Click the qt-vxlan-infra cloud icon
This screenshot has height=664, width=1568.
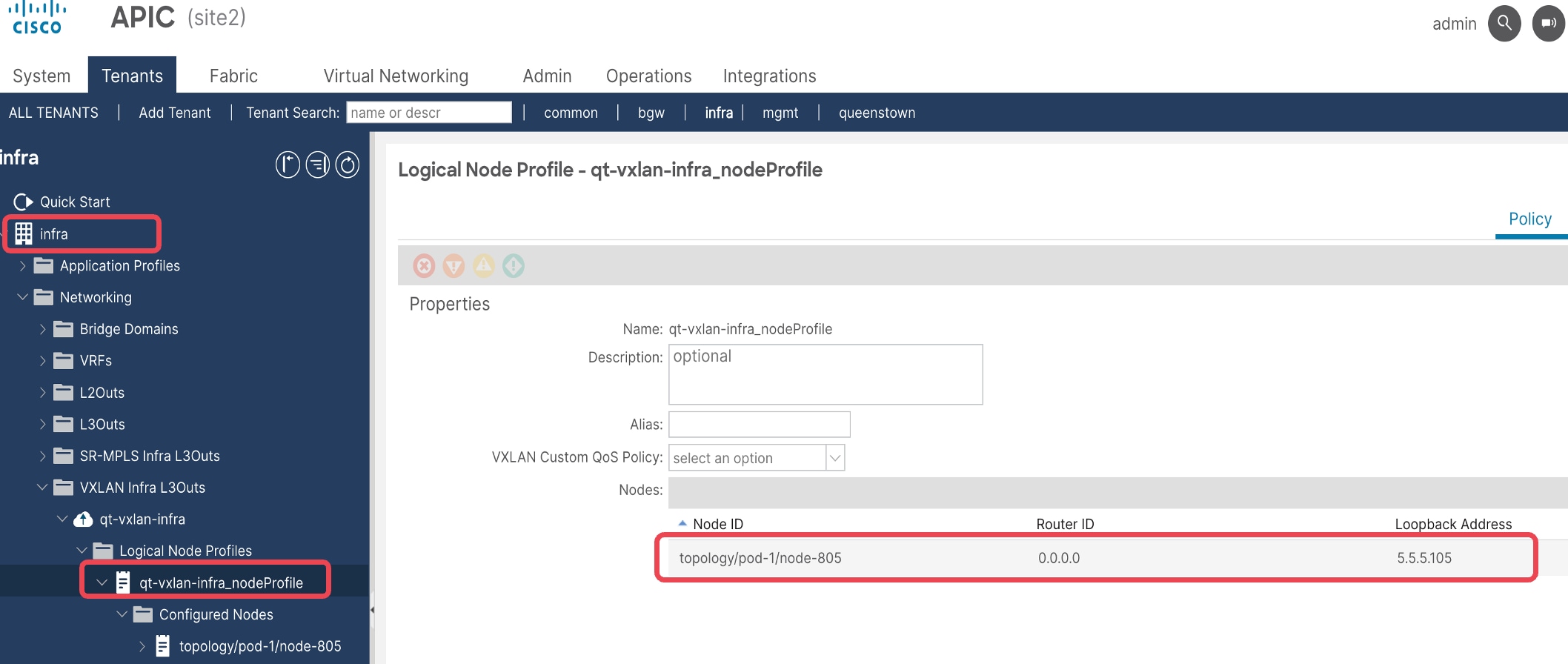pos(83,519)
